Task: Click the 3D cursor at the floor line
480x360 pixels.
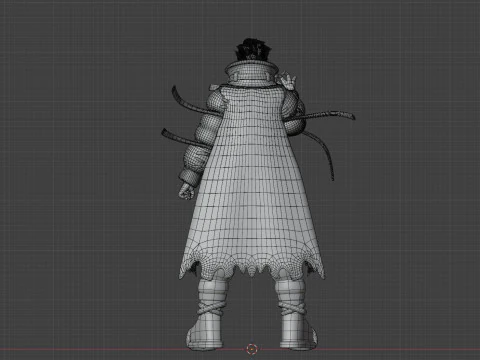Action: pos(251,349)
